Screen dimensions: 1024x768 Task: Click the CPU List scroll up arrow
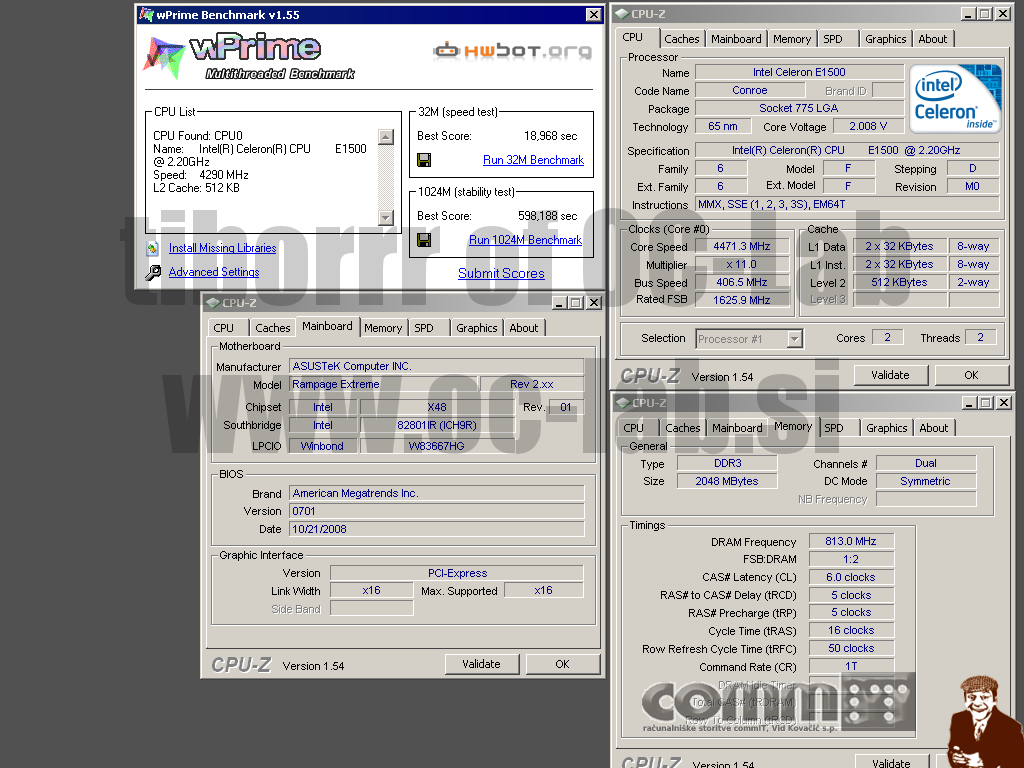pyautogui.click(x=386, y=136)
